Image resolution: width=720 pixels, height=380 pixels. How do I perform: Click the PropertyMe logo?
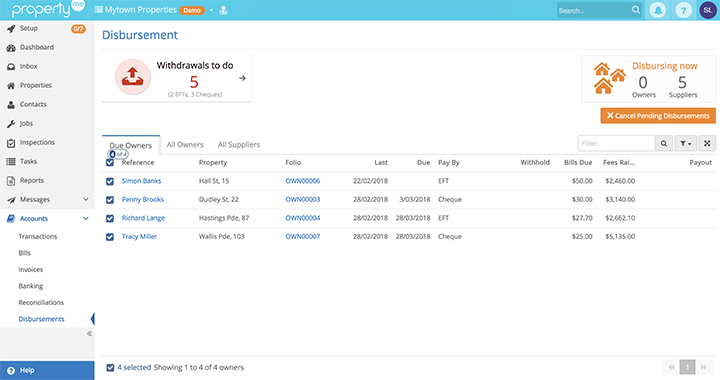click(48, 9)
